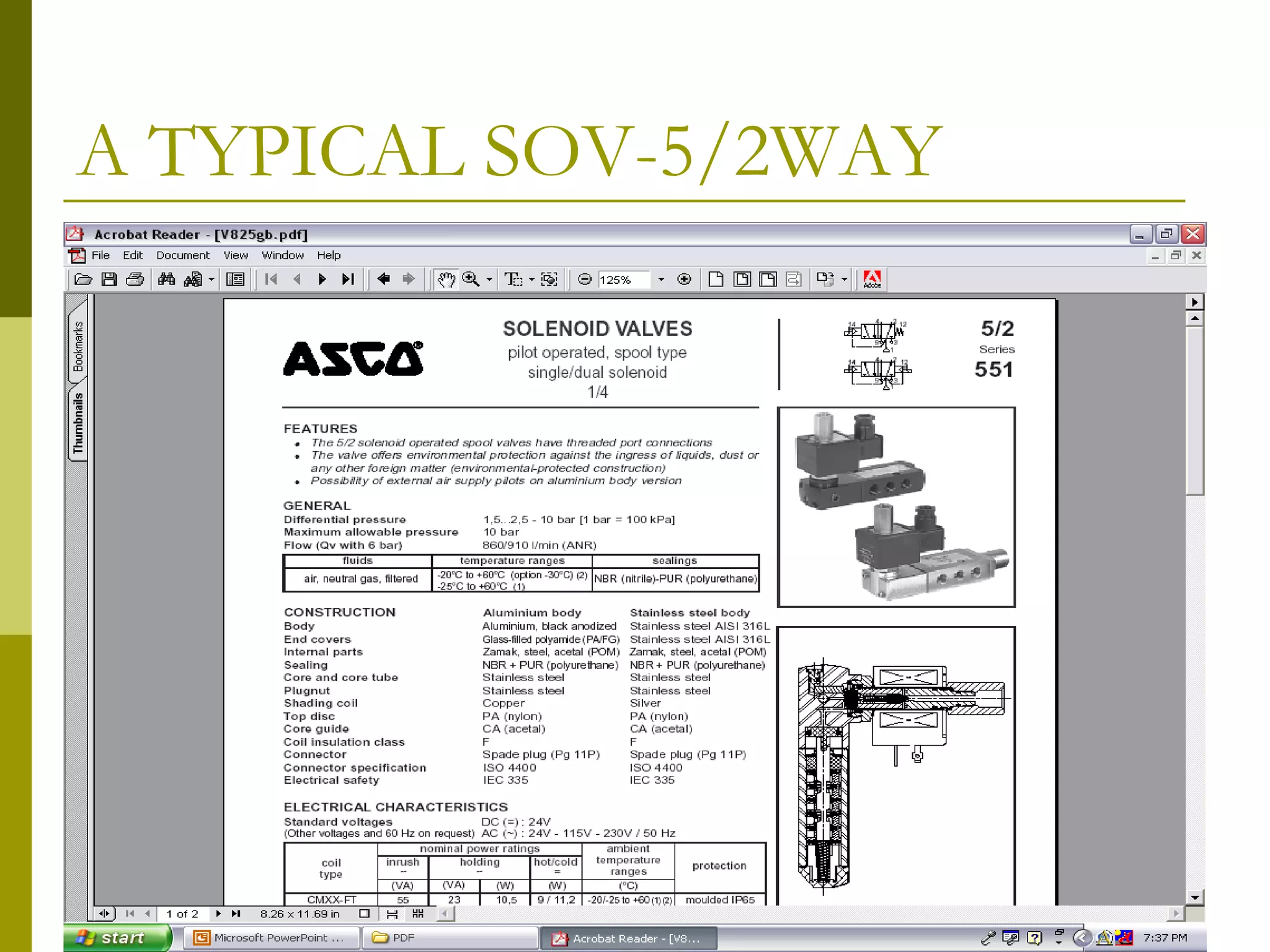Click horizontal scrollbar left arrow

[x=445, y=914]
